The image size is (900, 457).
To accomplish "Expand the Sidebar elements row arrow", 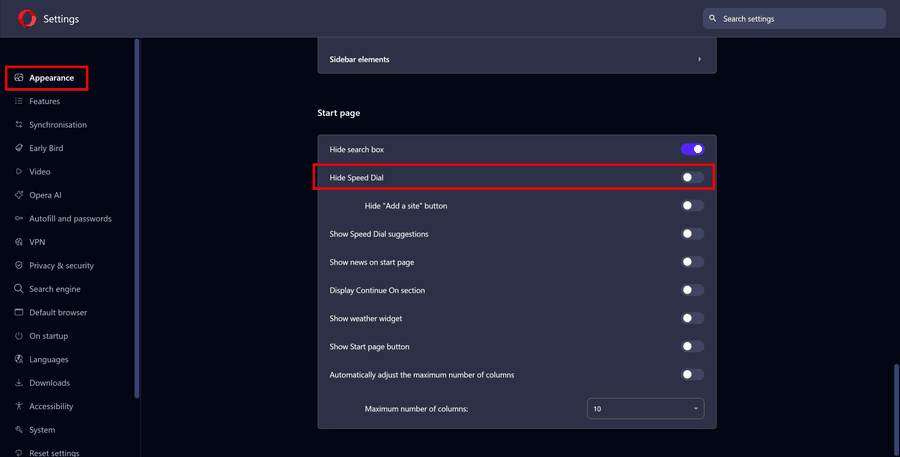I will tap(699, 59).
